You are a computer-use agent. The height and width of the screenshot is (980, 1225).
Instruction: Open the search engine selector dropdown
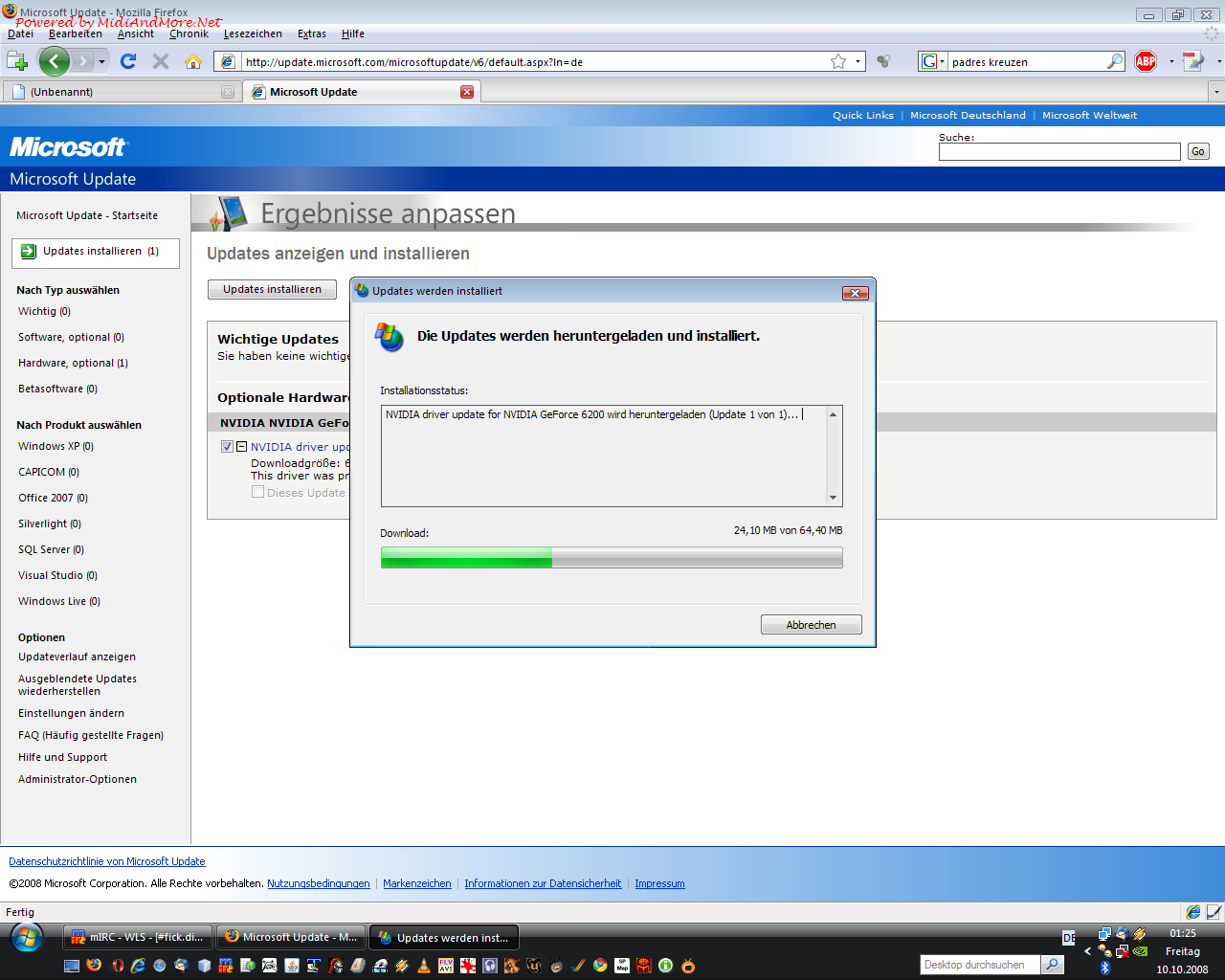[x=932, y=61]
